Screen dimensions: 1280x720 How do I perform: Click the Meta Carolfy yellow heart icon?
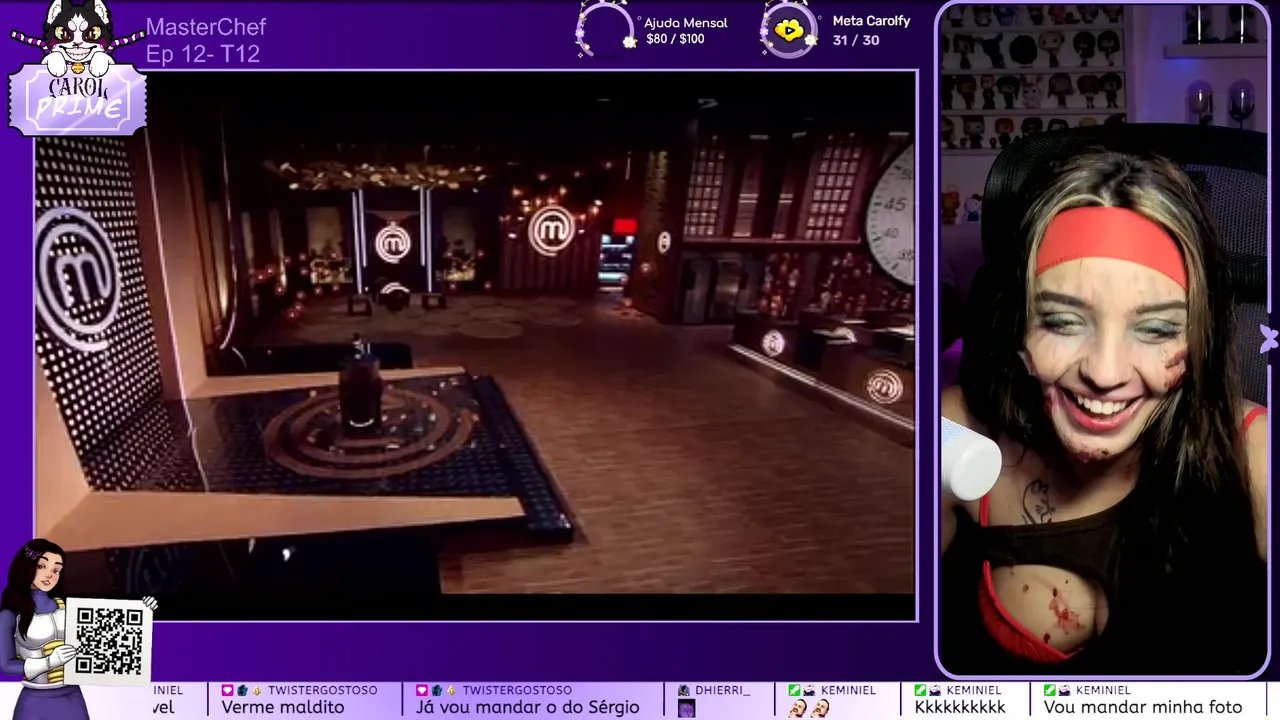tap(789, 30)
